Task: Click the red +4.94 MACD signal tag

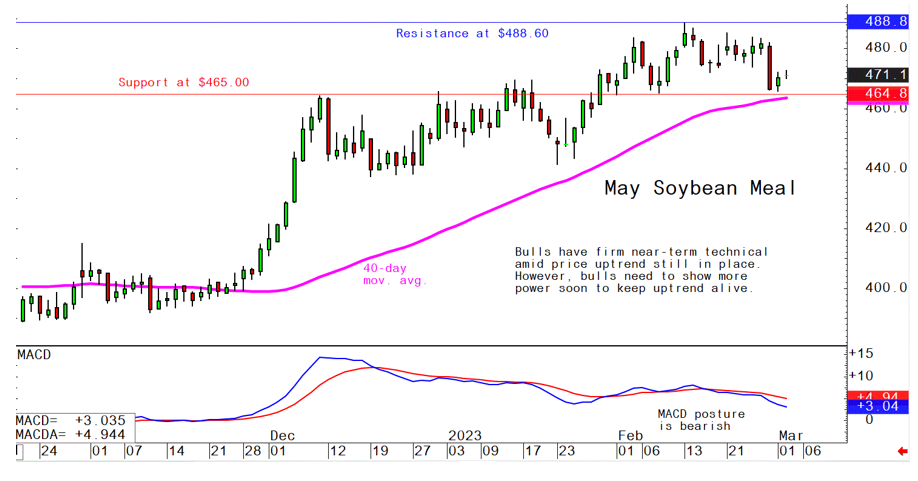Action: click(876, 396)
